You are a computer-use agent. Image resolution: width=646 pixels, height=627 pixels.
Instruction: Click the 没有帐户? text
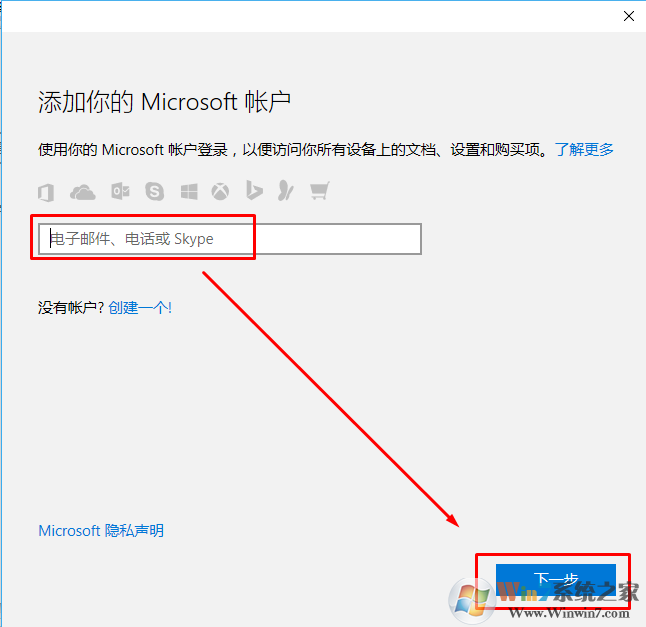(71, 307)
